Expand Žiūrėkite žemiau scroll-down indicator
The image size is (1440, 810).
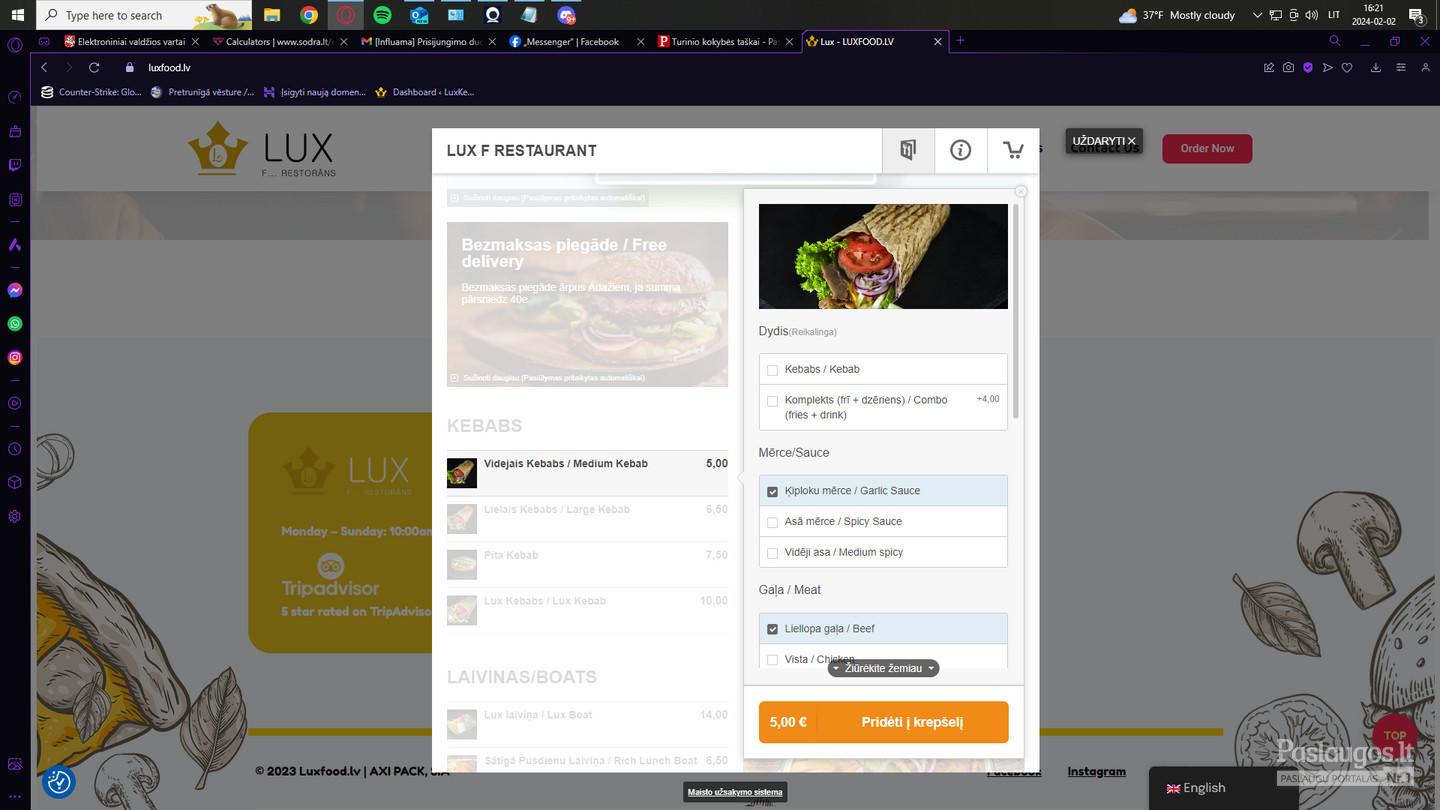coord(883,668)
